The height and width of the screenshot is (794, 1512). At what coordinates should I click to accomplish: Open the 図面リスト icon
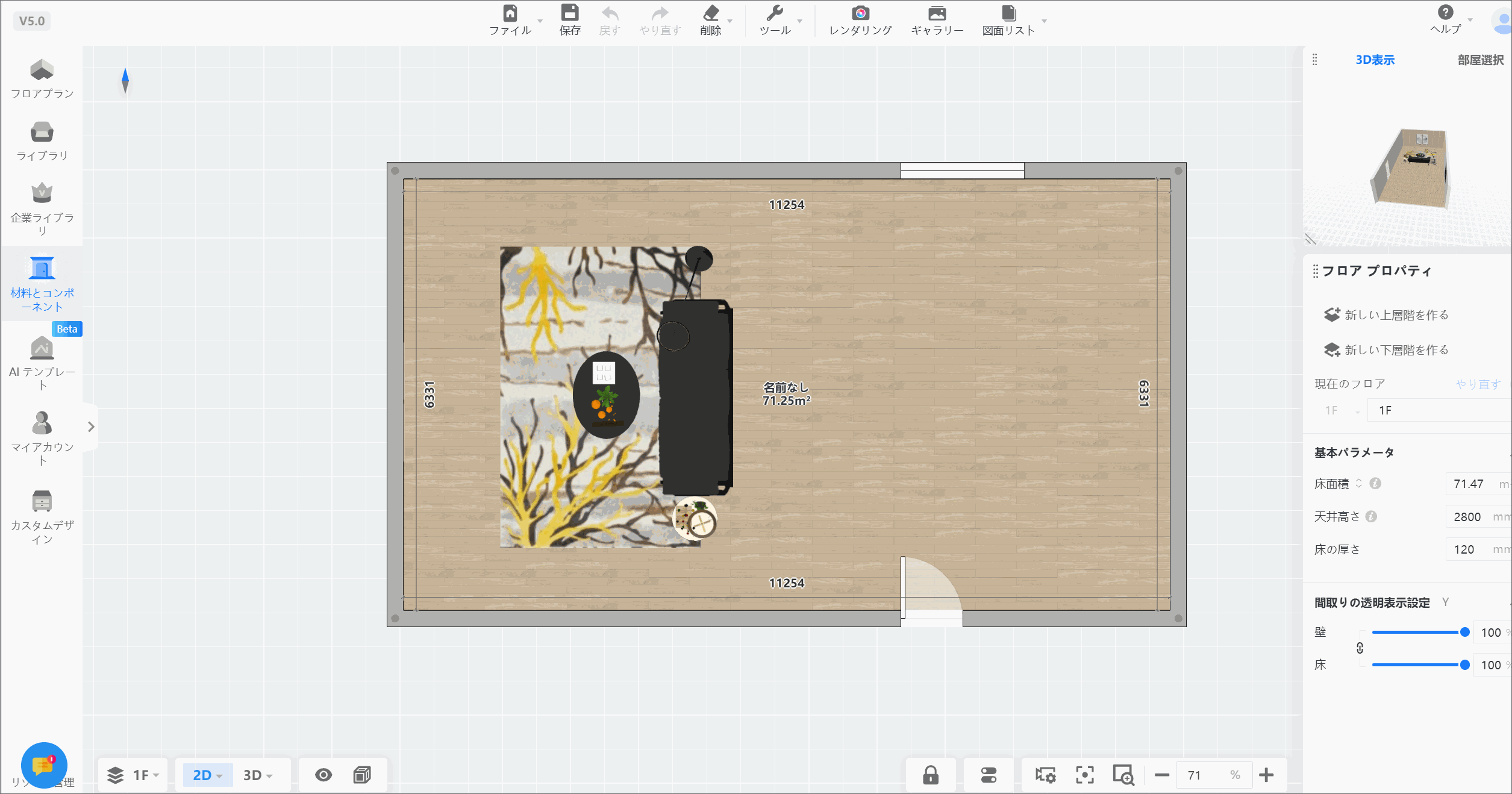coord(1009,13)
